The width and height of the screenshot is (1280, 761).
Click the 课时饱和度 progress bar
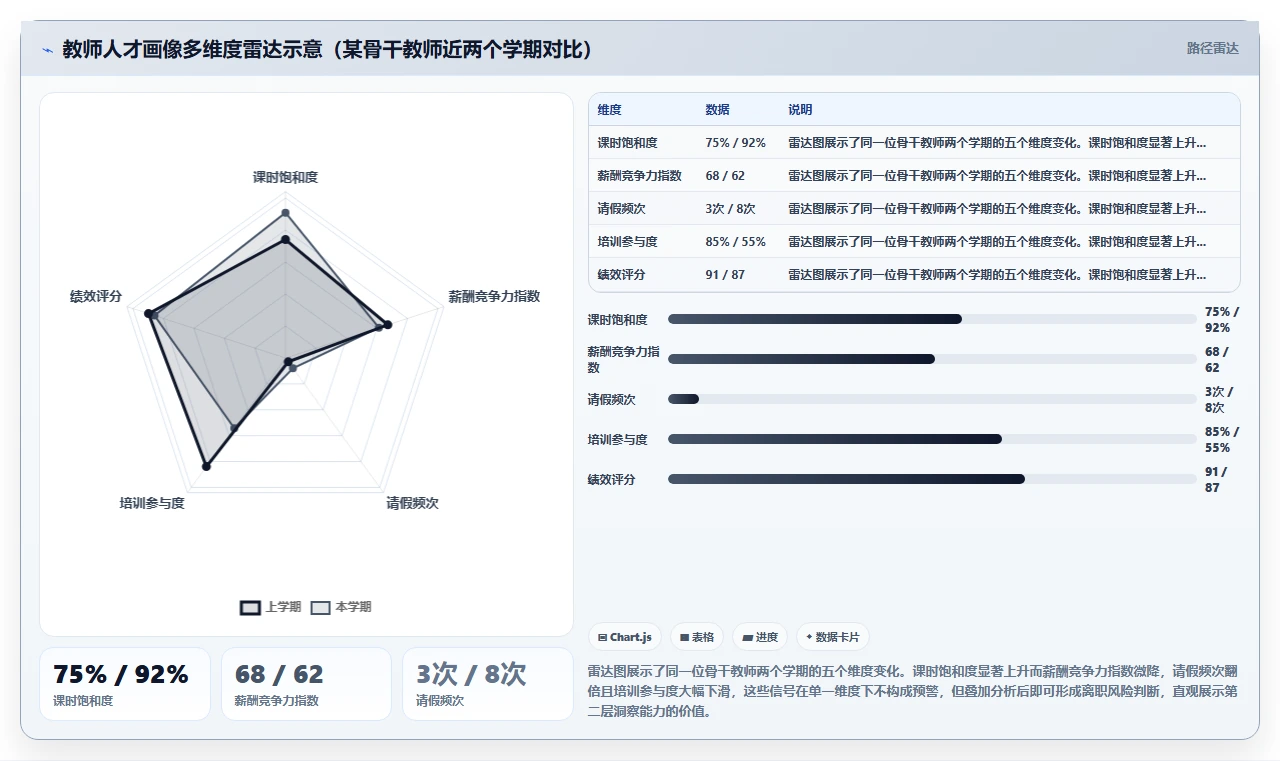coord(932,319)
